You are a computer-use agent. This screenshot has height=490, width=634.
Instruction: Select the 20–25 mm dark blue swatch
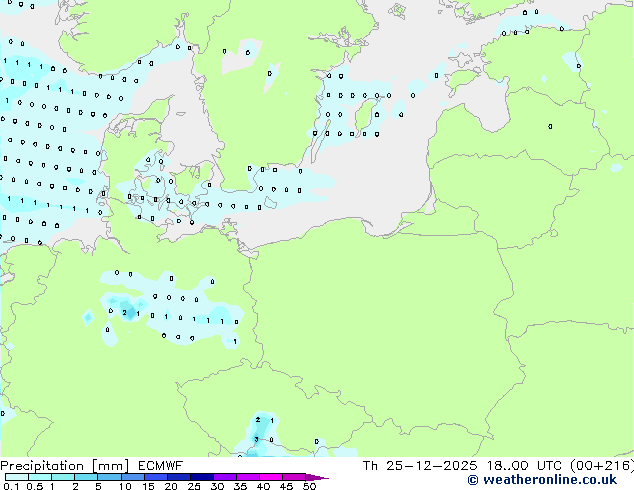178,477
